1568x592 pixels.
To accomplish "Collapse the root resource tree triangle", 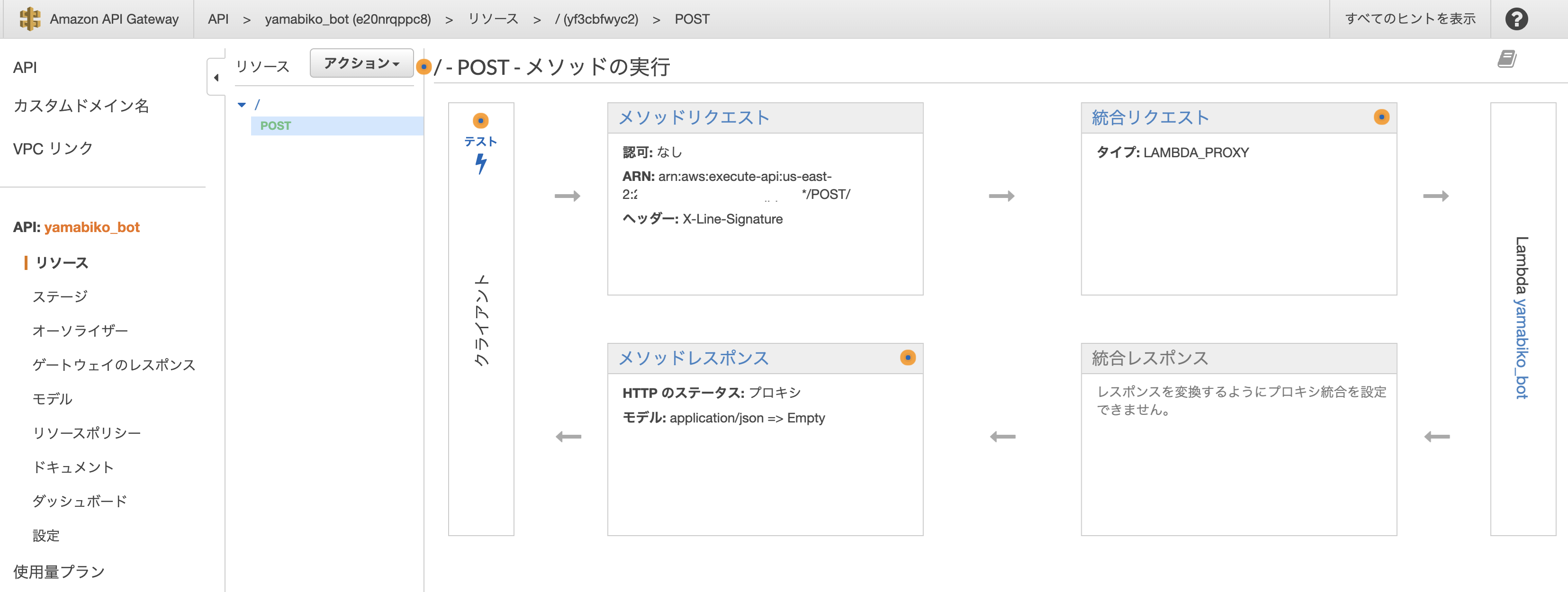I will [242, 105].
